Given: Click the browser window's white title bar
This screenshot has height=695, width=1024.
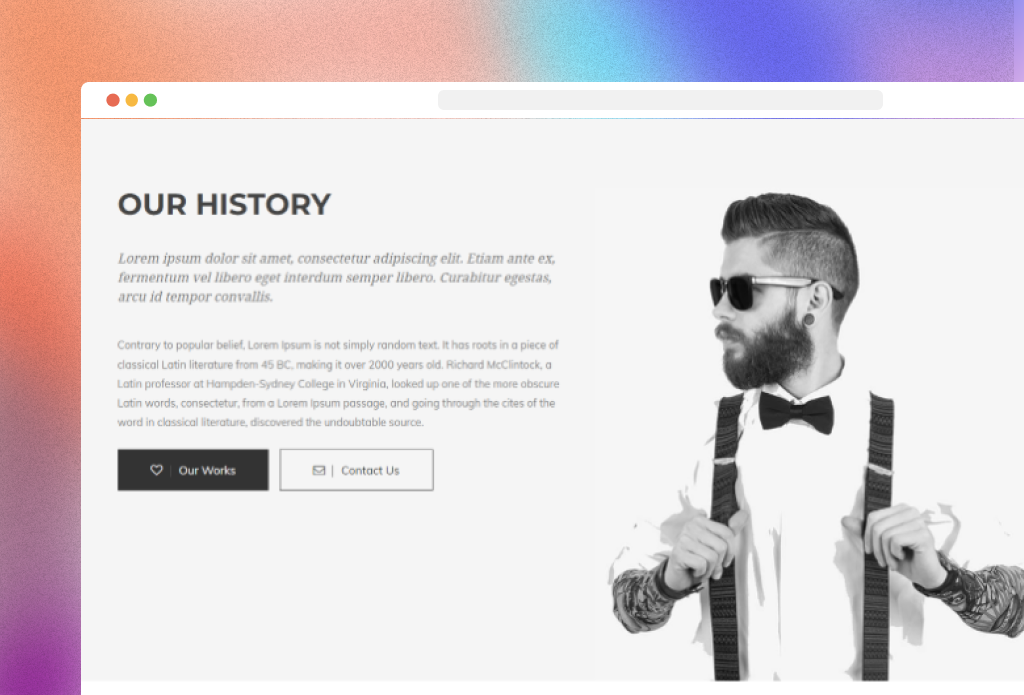Looking at the screenshot, I should (552, 100).
